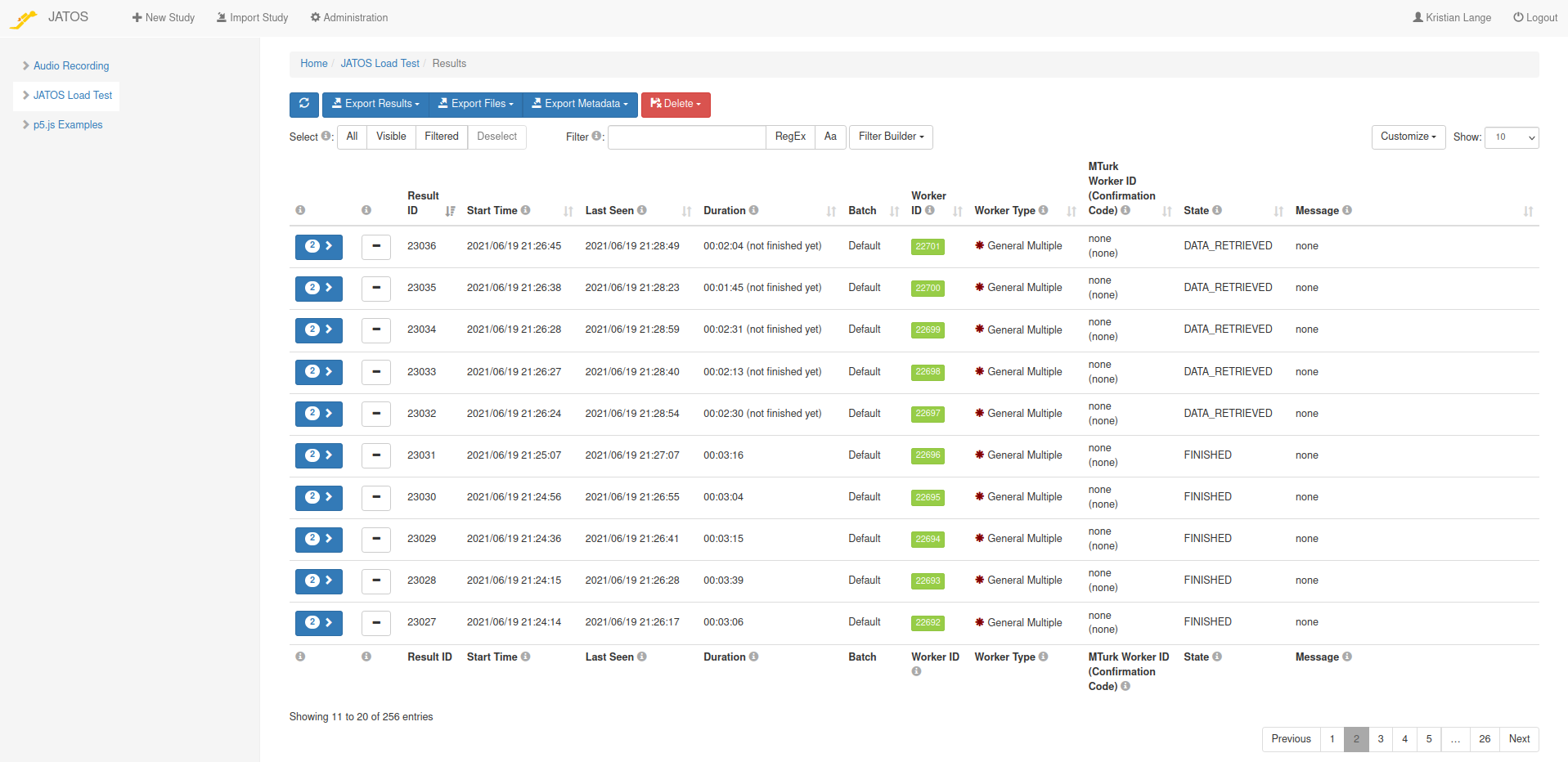Image resolution: width=1568 pixels, height=762 pixels.
Task: Open the Show entries count dropdown
Action: pos(1511,137)
